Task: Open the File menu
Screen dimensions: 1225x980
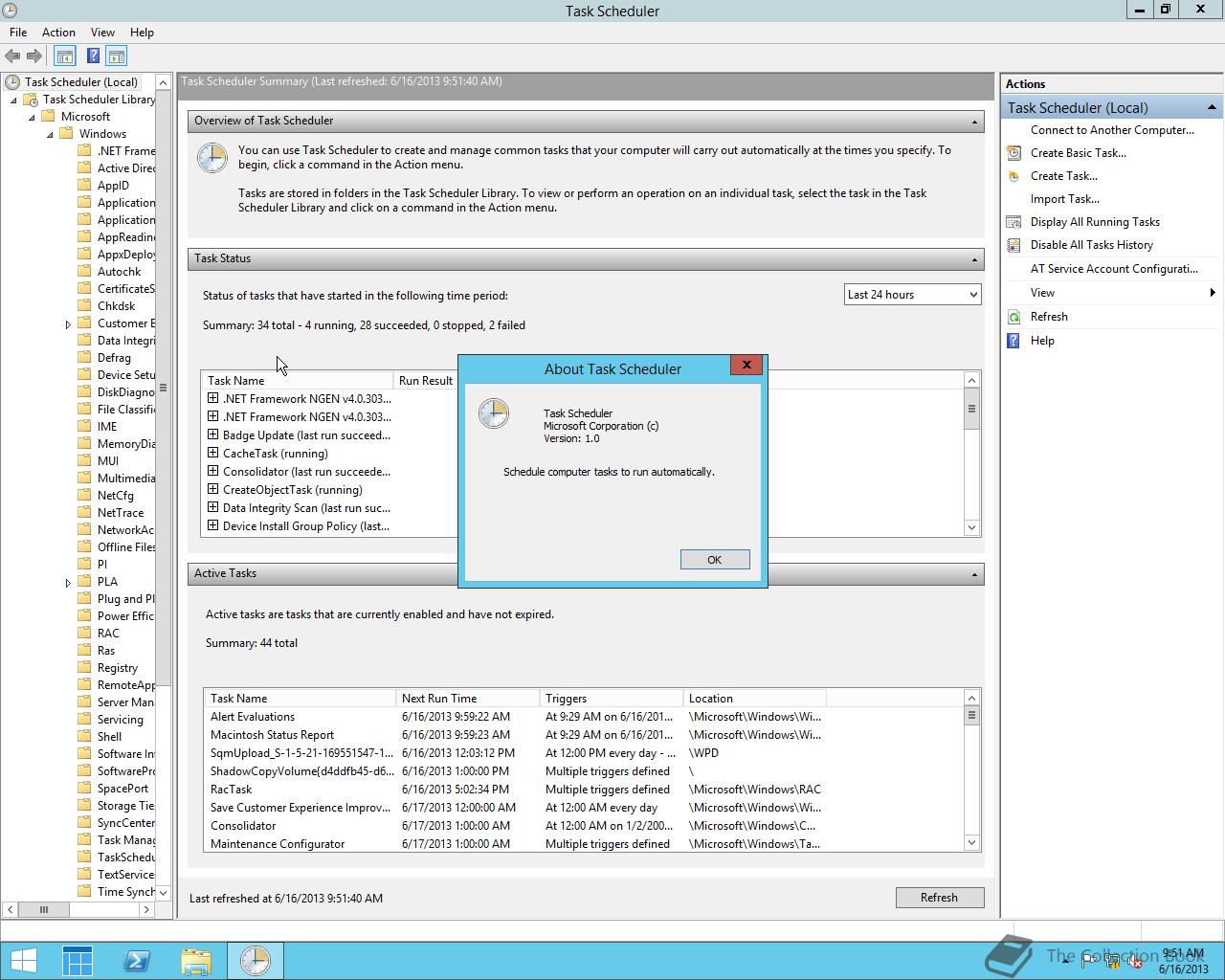Action: (18, 33)
